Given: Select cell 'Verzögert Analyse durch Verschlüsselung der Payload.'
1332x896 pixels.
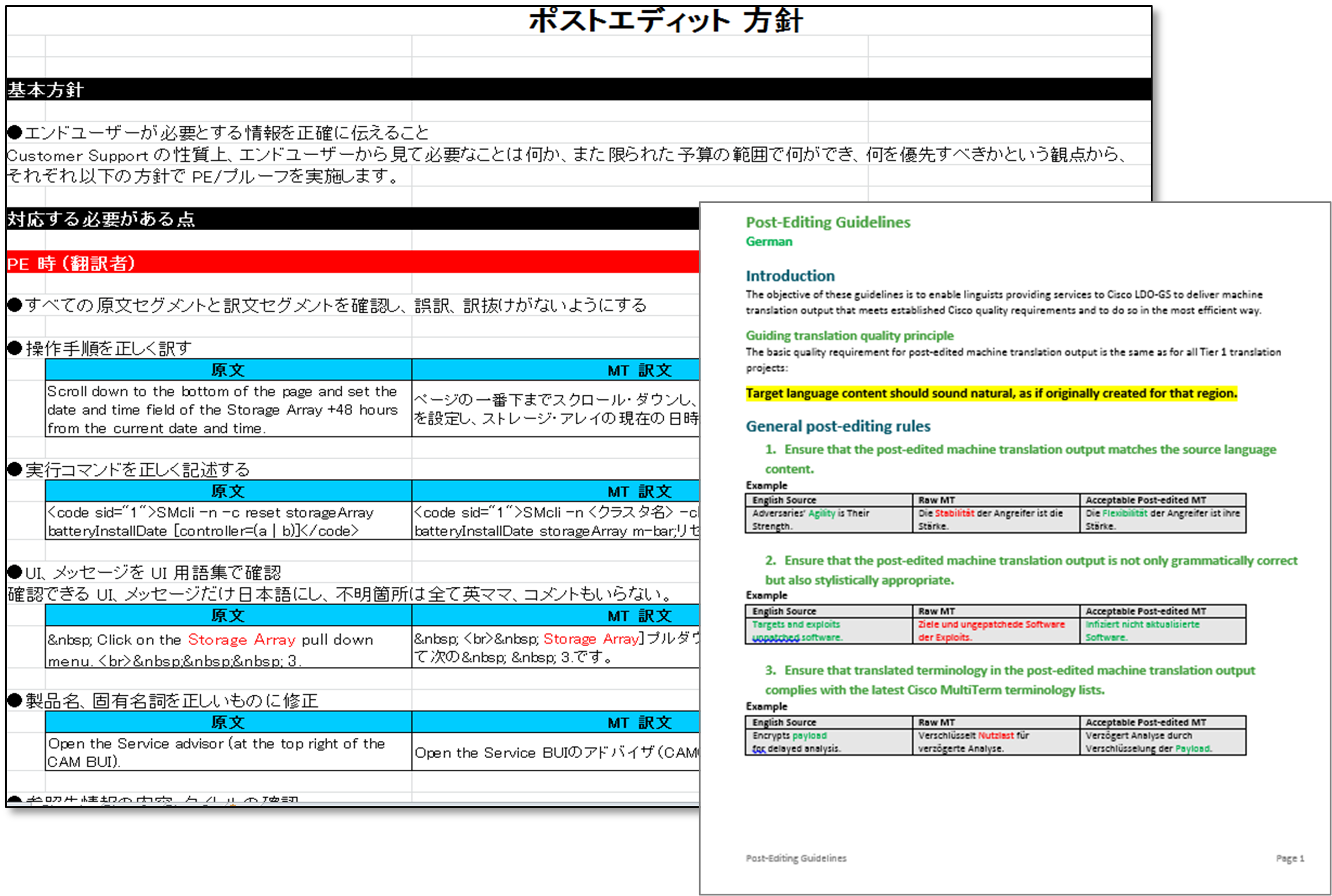Looking at the screenshot, I should (x=1162, y=742).
